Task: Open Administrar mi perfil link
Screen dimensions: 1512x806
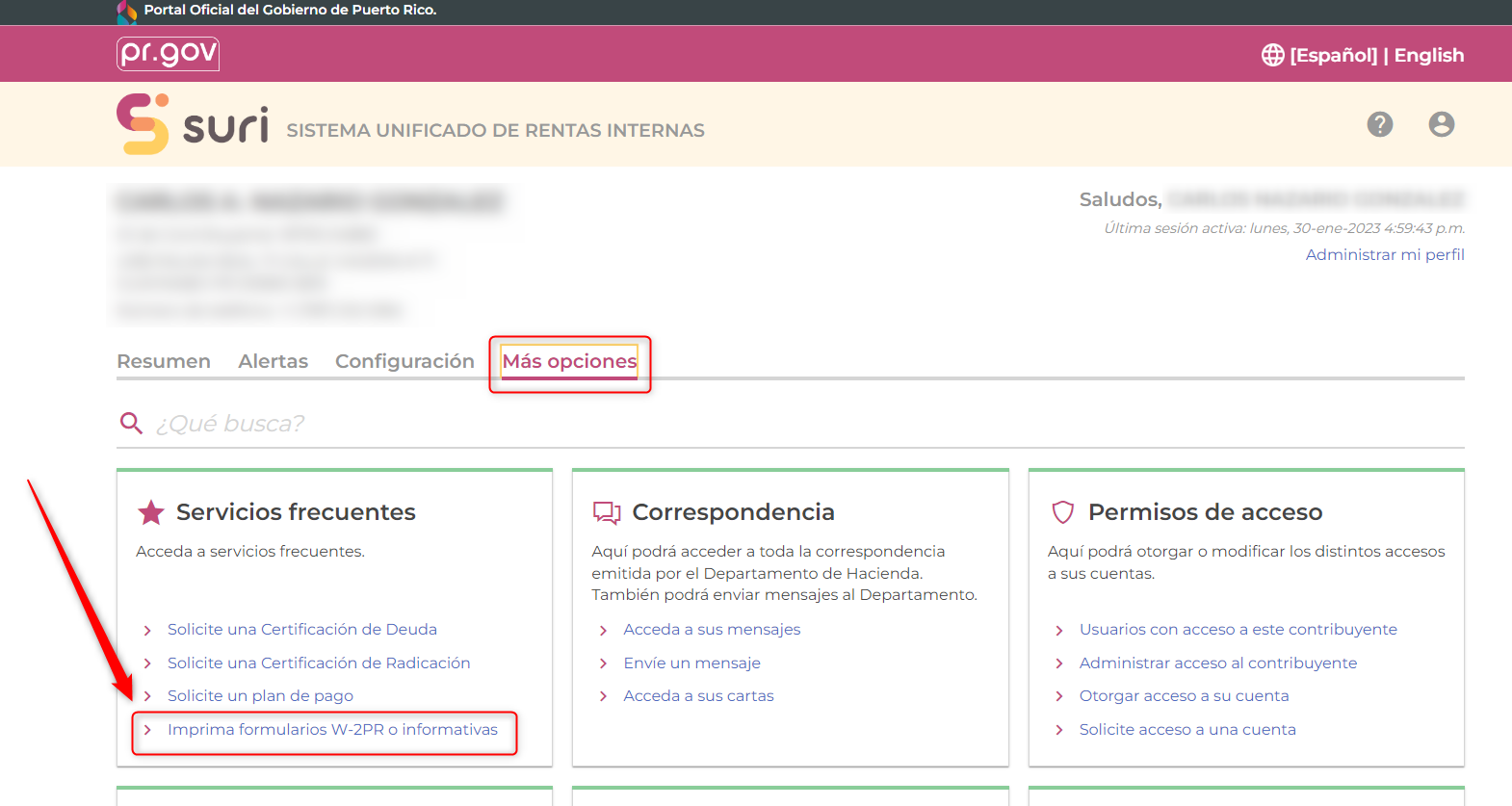Action: [1384, 254]
